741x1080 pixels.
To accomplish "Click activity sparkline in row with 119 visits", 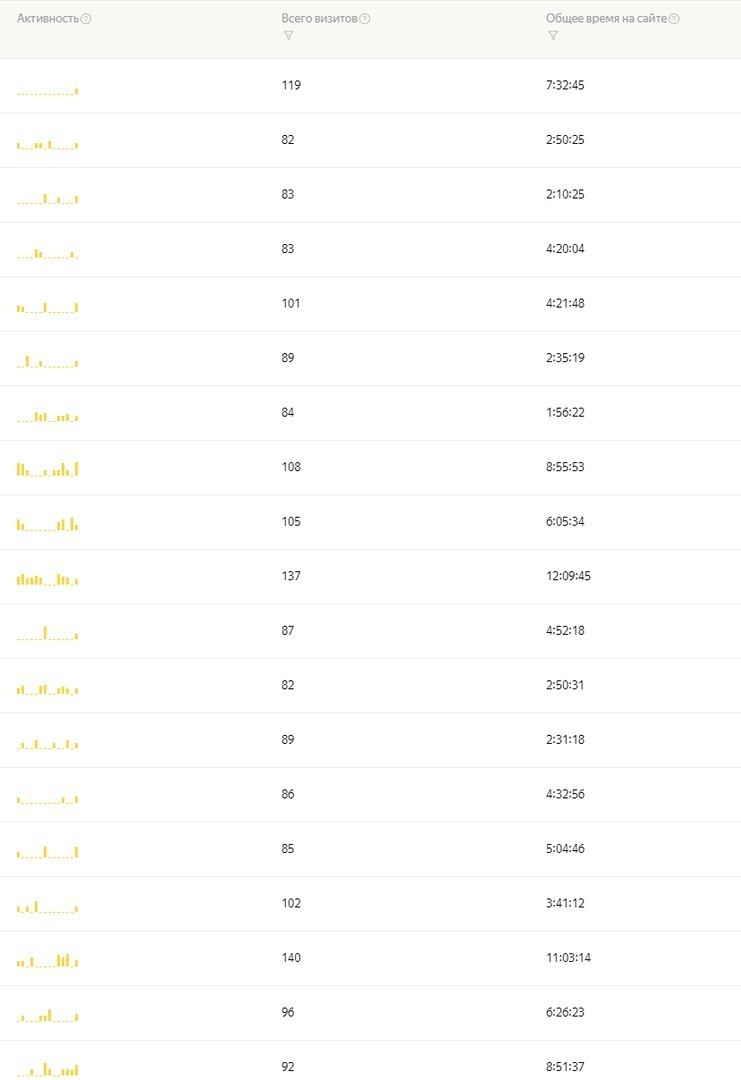I will (48, 90).
